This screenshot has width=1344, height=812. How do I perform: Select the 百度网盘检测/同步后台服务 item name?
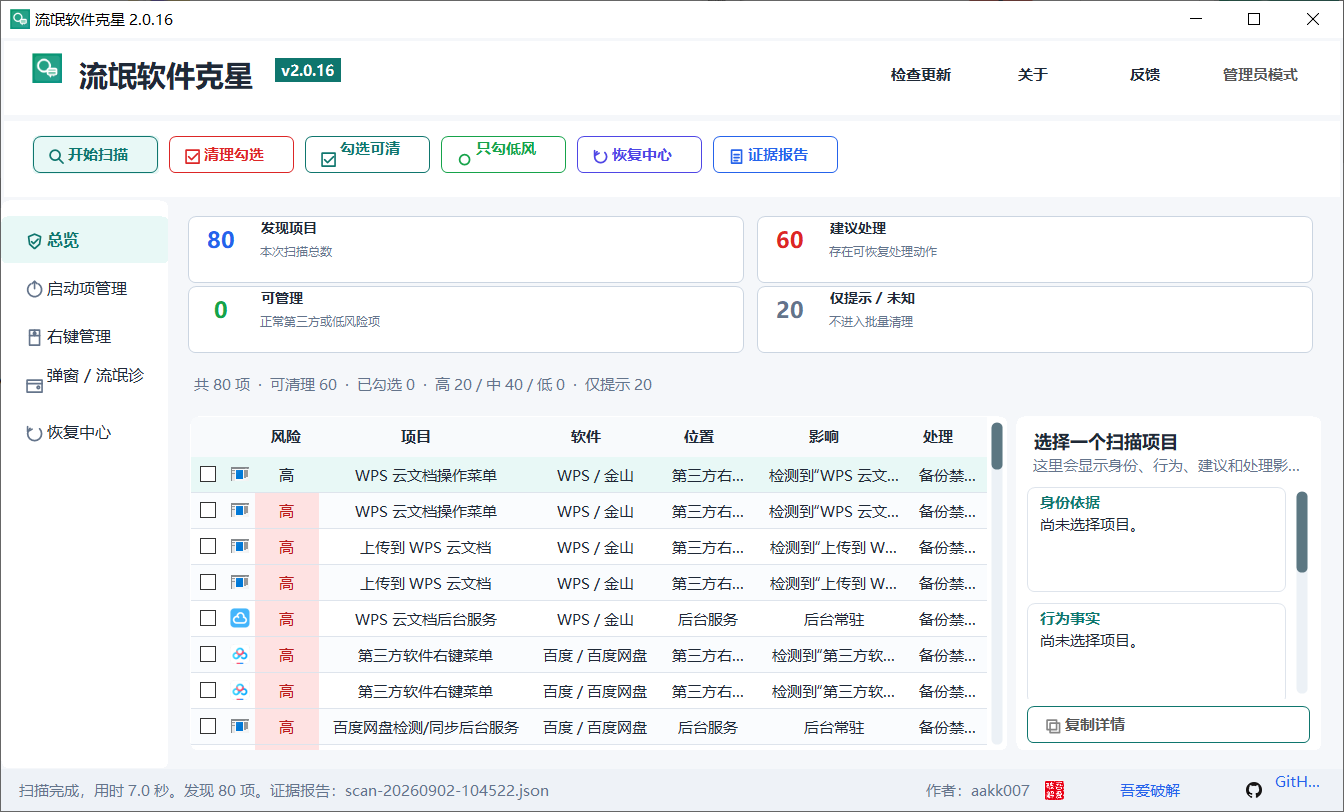tap(426, 727)
